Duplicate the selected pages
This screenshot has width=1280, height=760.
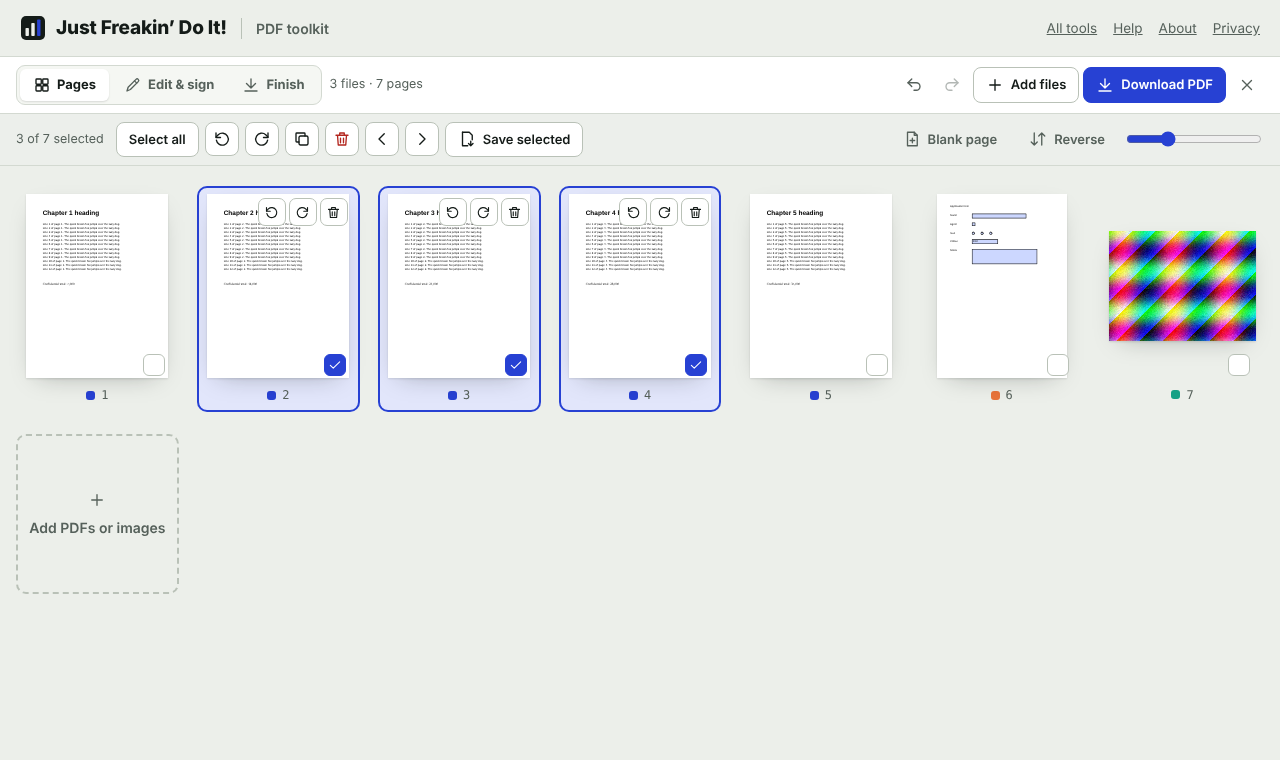[x=302, y=139]
